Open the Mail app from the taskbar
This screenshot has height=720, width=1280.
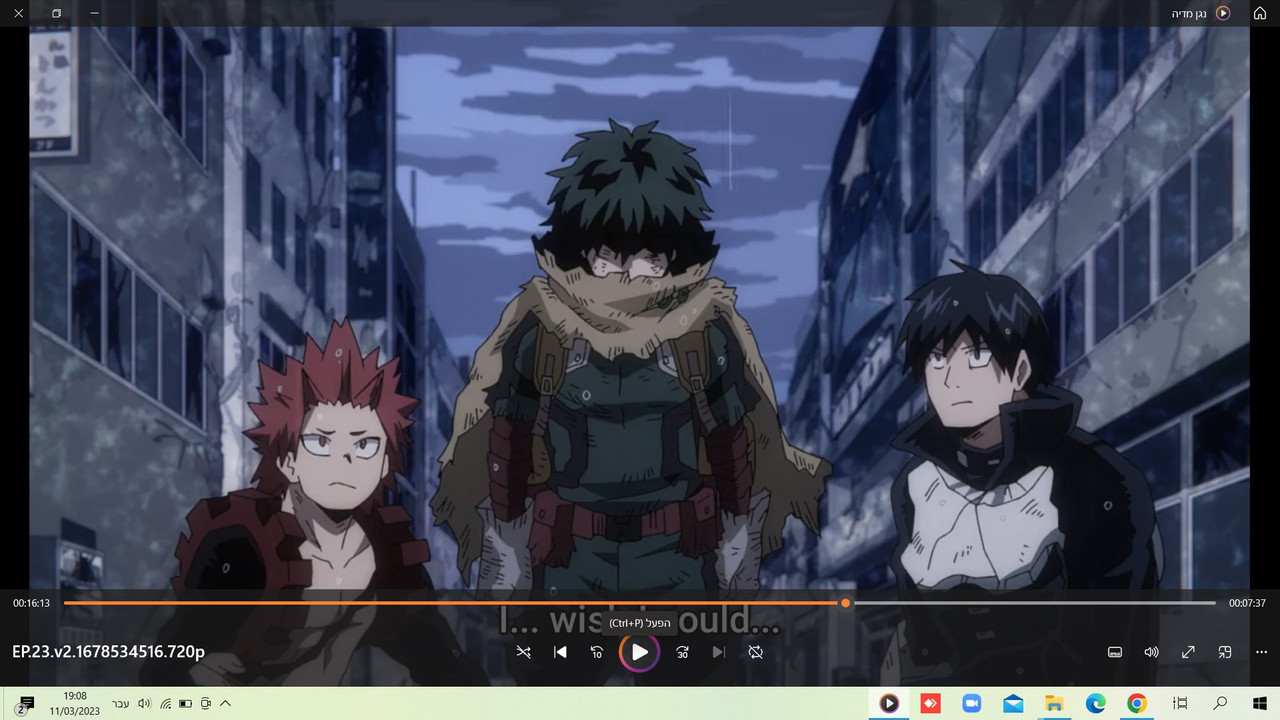point(1013,703)
